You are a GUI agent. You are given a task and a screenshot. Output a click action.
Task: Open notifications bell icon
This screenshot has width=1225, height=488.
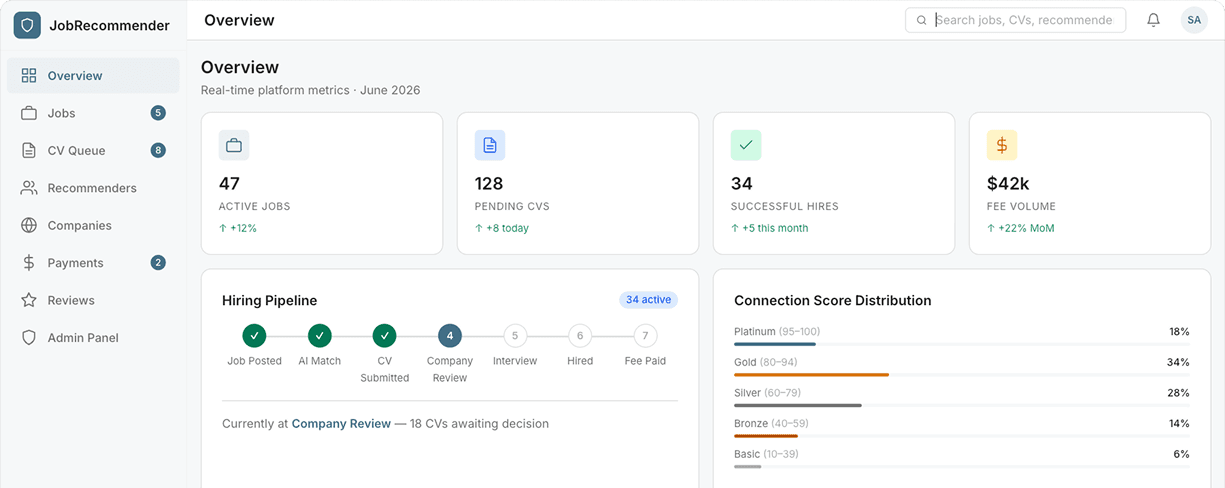coord(1153,20)
